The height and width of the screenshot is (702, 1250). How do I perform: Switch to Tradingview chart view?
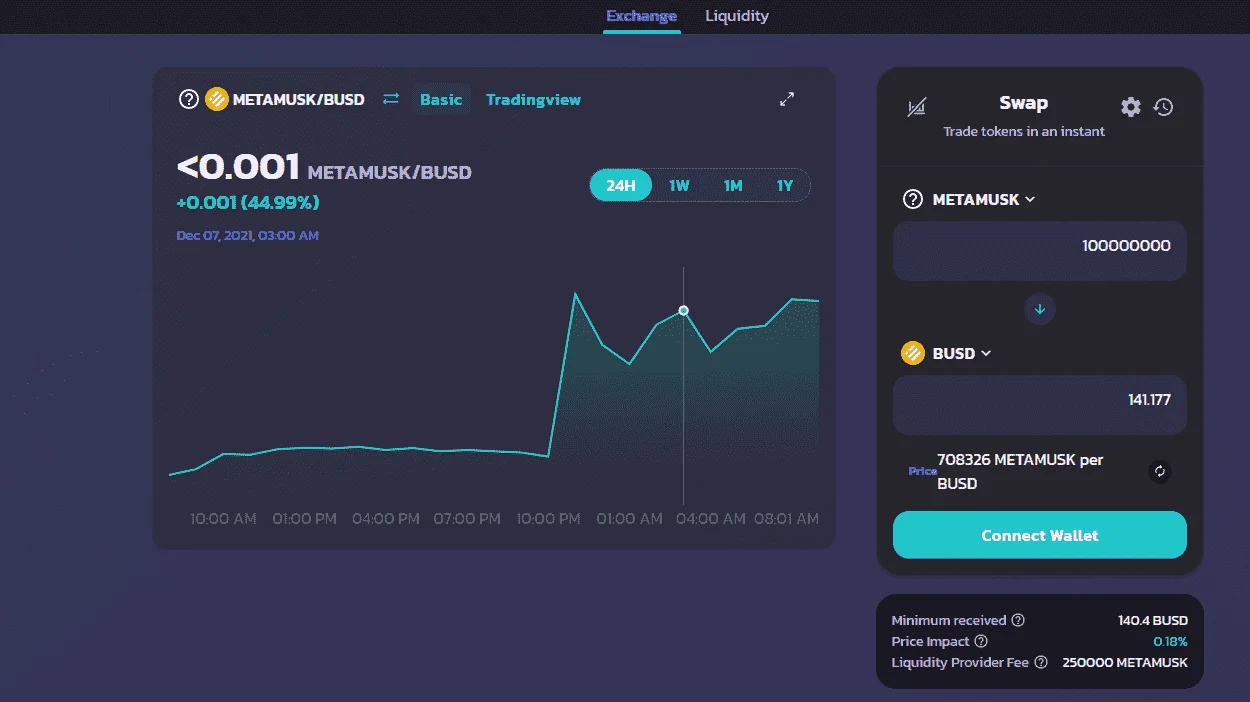[533, 99]
